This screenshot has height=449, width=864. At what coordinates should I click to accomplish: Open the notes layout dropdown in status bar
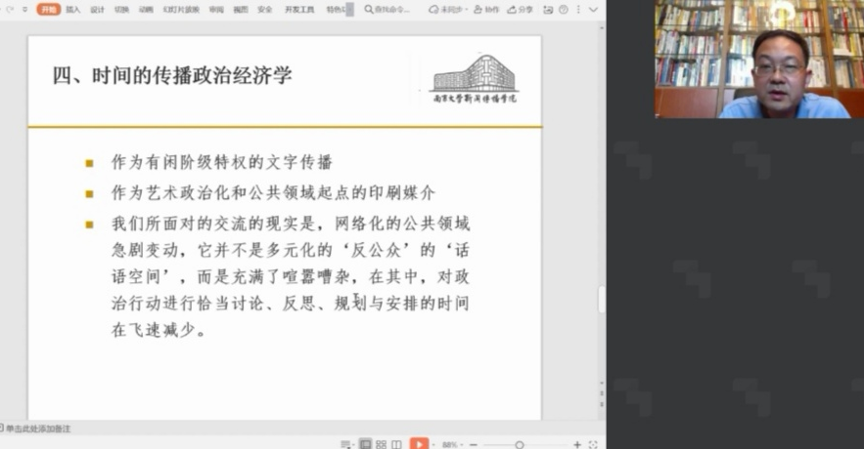point(345,444)
